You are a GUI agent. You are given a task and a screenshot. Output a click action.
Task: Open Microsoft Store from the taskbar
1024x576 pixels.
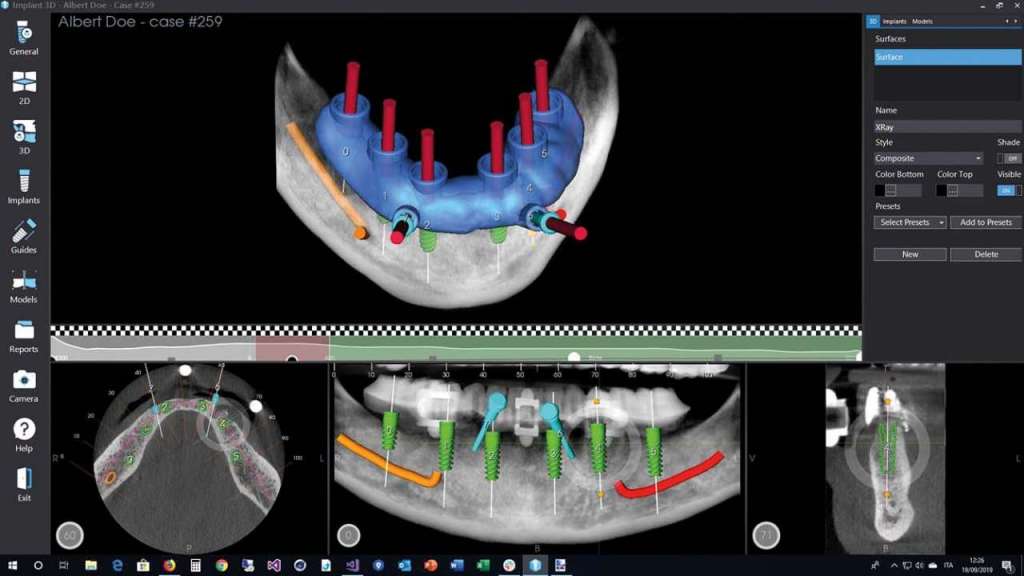(x=143, y=566)
